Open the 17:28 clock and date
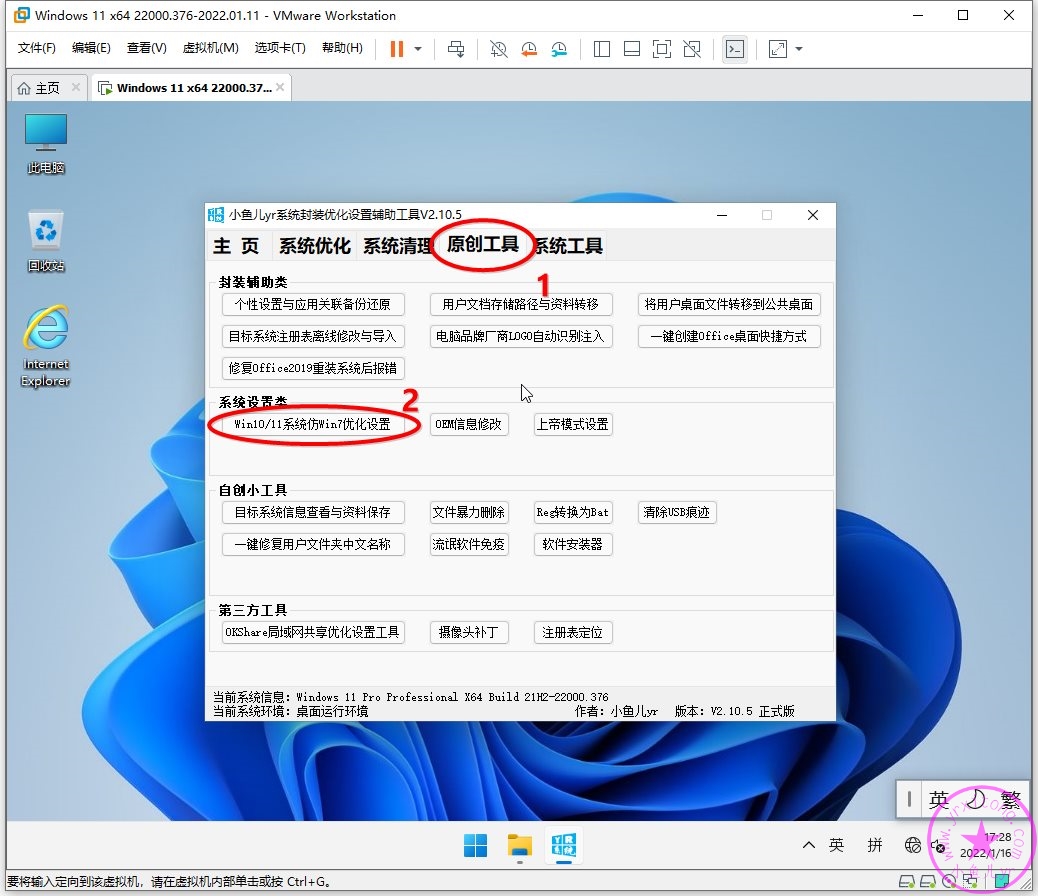The width and height of the screenshot is (1038, 896). click(x=986, y=845)
